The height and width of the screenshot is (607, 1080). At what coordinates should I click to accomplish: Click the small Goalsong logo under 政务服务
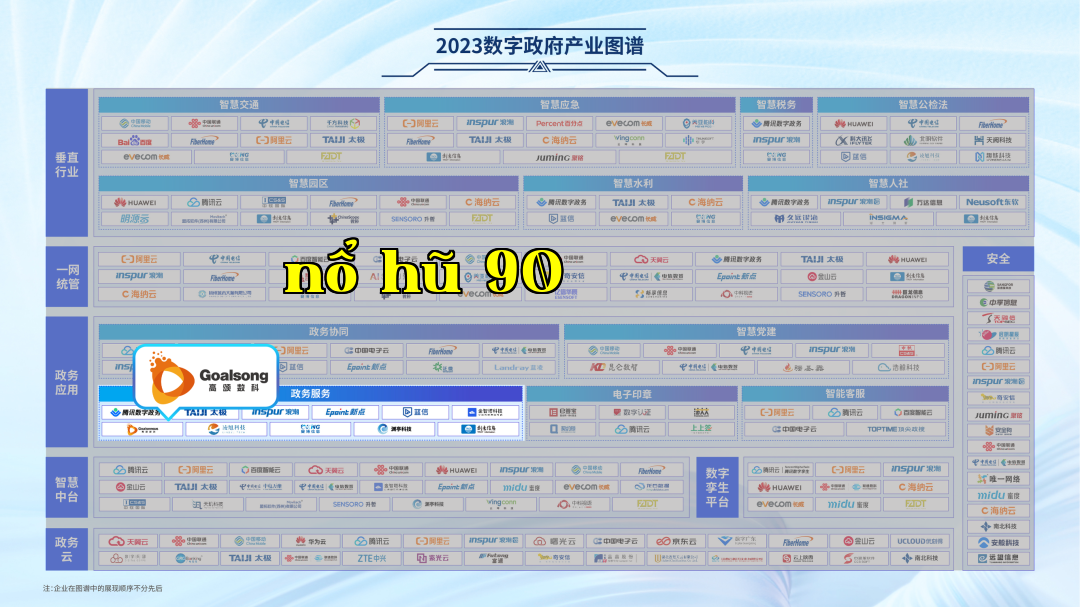pos(142,429)
